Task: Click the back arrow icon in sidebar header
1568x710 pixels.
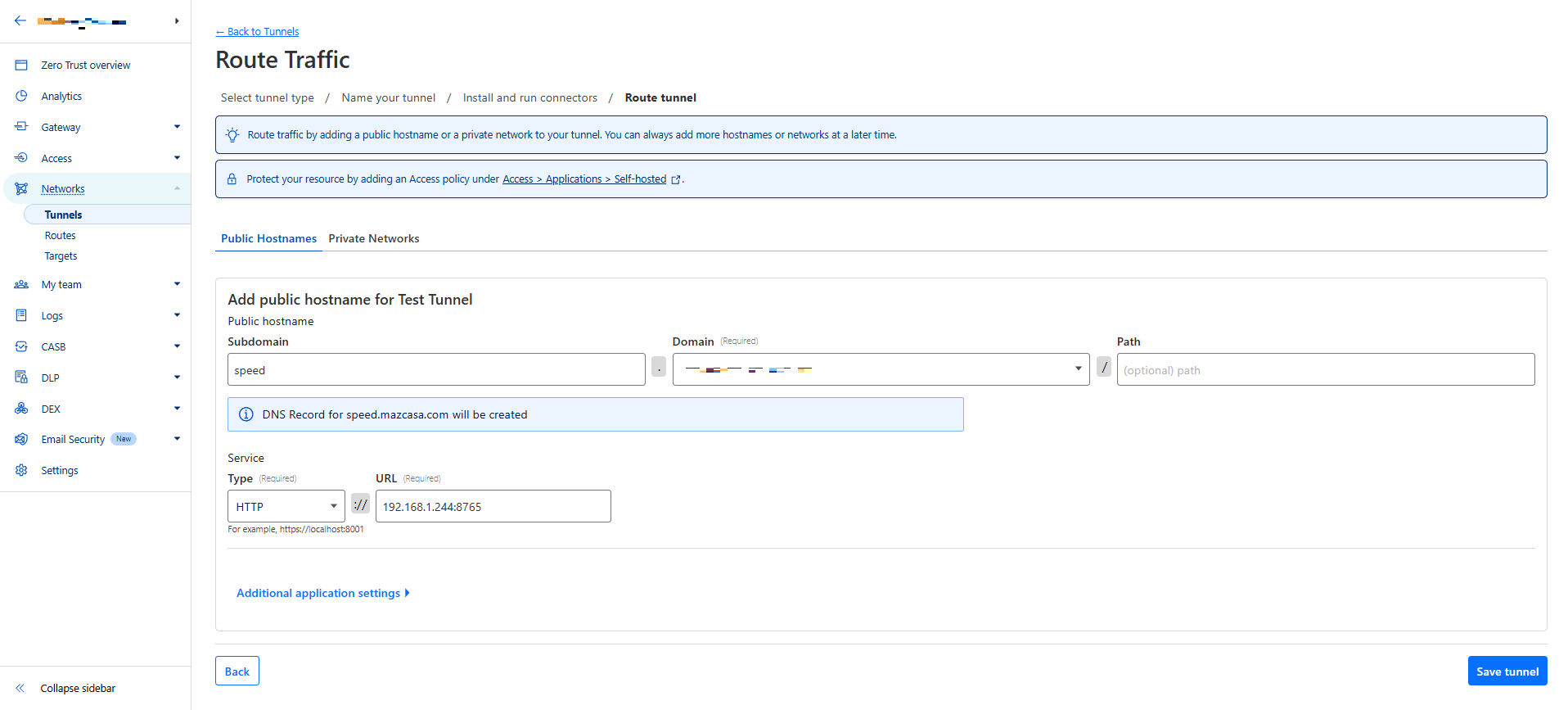Action: pos(20,21)
